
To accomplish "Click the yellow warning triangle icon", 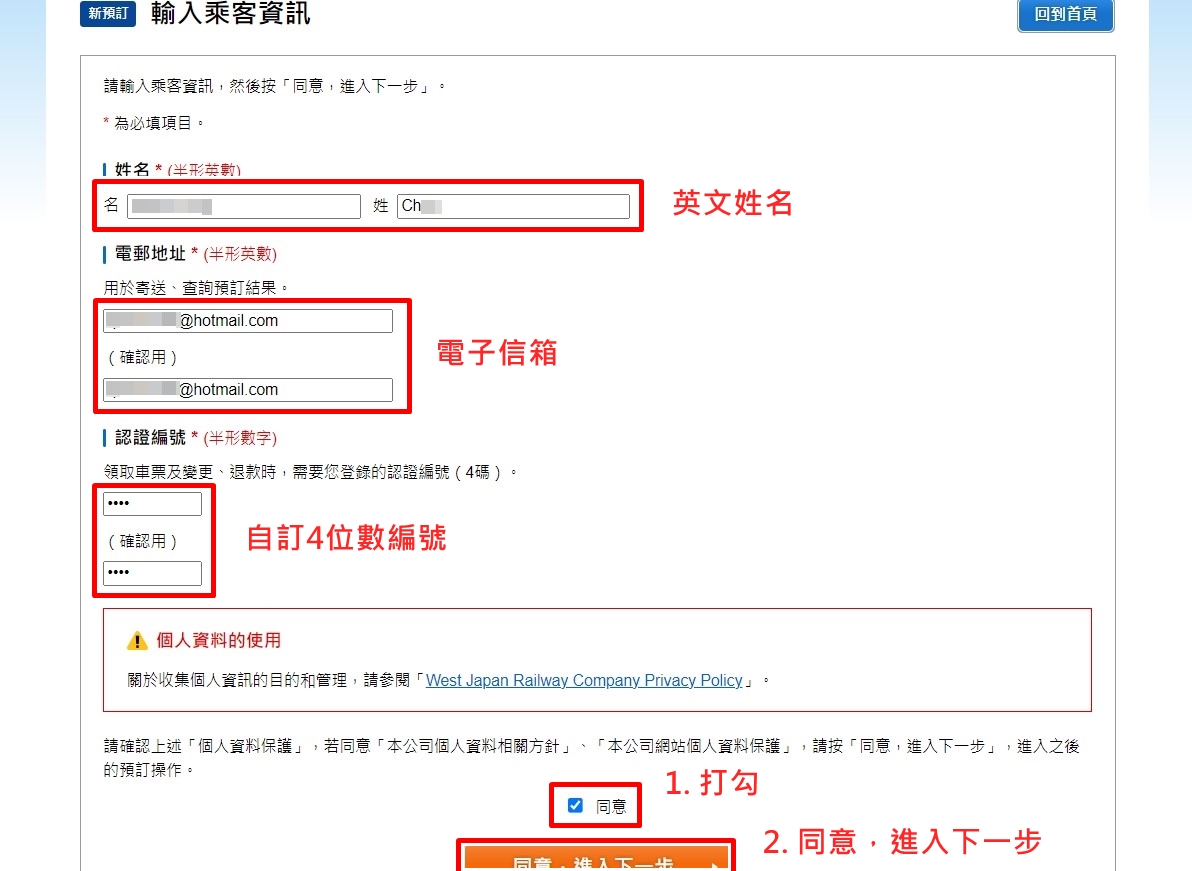I will click(x=137, y=640).
